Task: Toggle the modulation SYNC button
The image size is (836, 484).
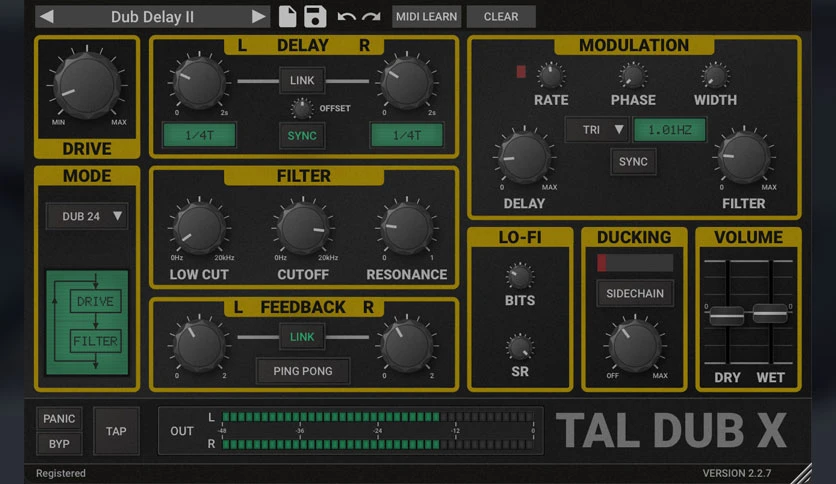Action: pos(633,162)
